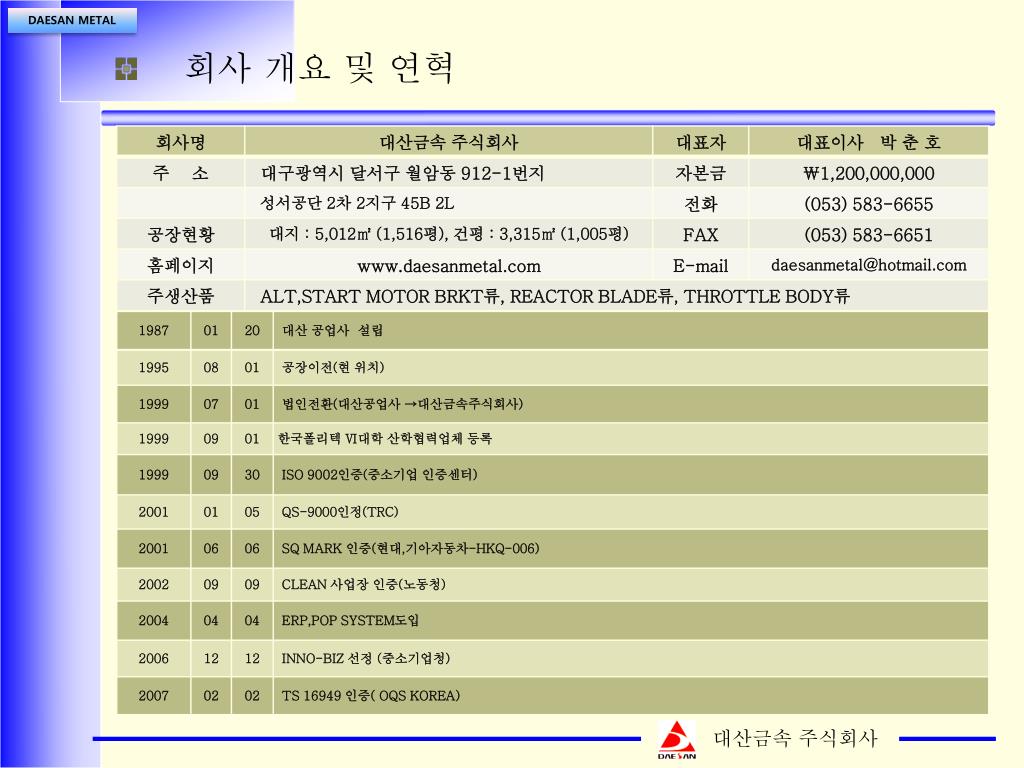Click year 1995 in history table
Viewport: 1024px width, 768px height.
[x=153, y=368]
